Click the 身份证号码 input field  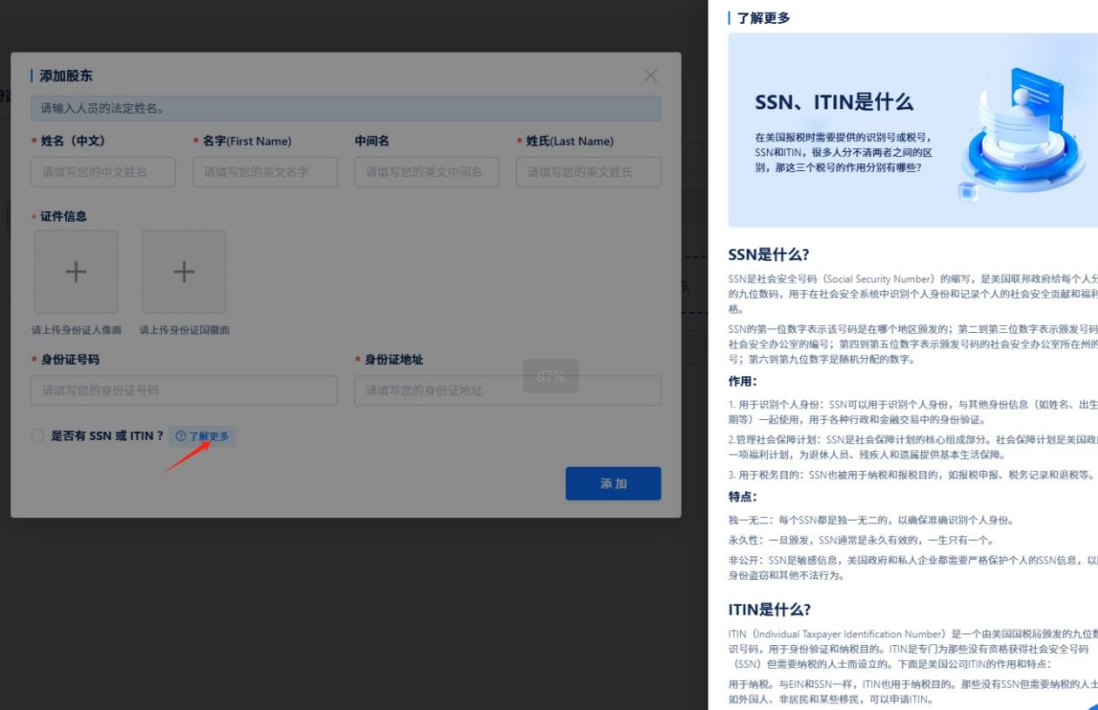[184, 391]
